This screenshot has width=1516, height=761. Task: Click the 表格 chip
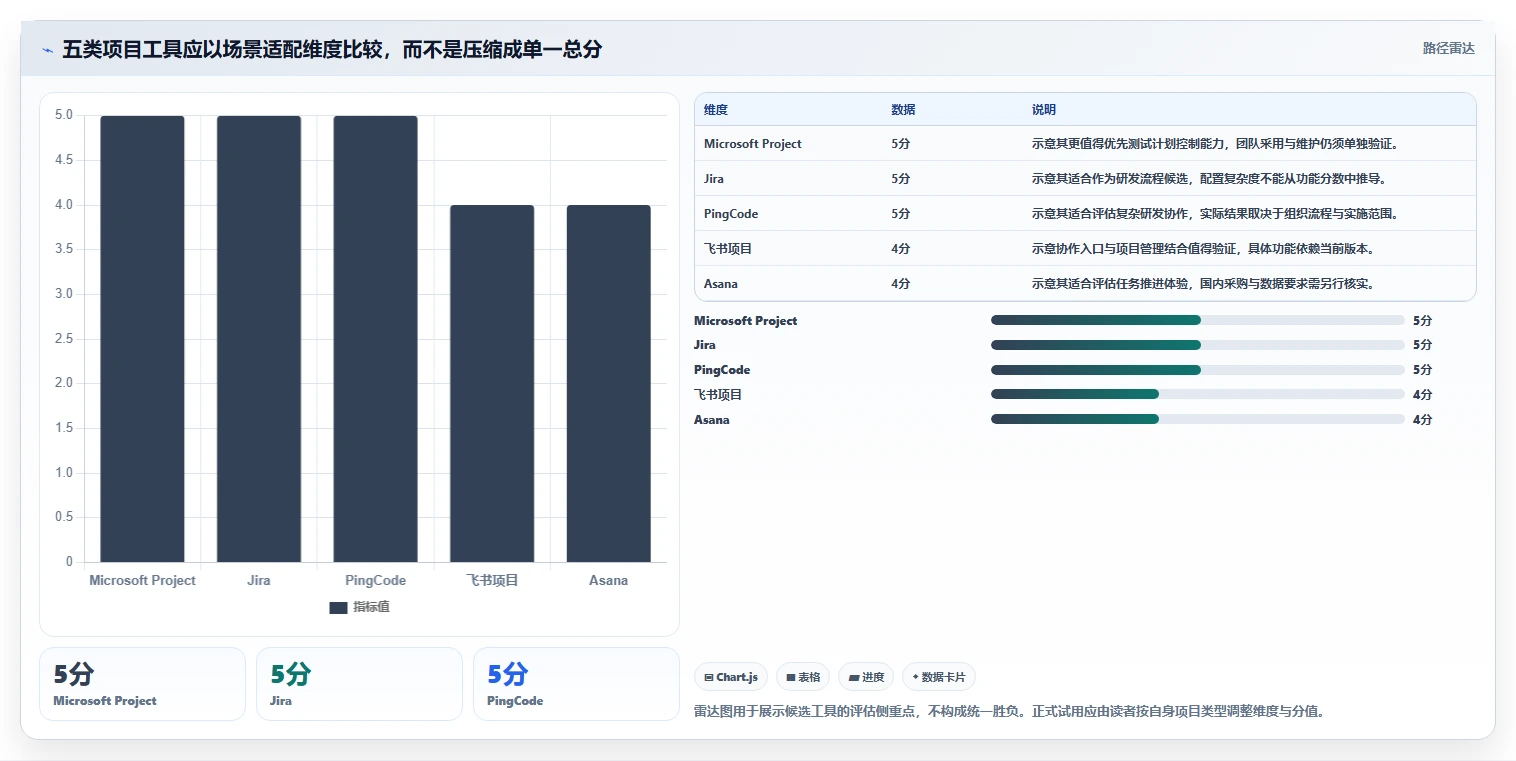point(803,677)
